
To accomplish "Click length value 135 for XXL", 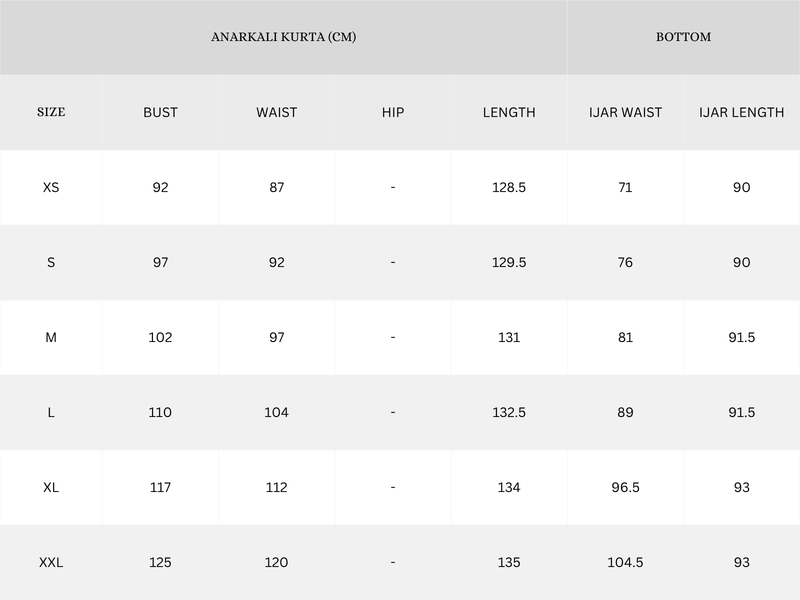I will (509, 563).
